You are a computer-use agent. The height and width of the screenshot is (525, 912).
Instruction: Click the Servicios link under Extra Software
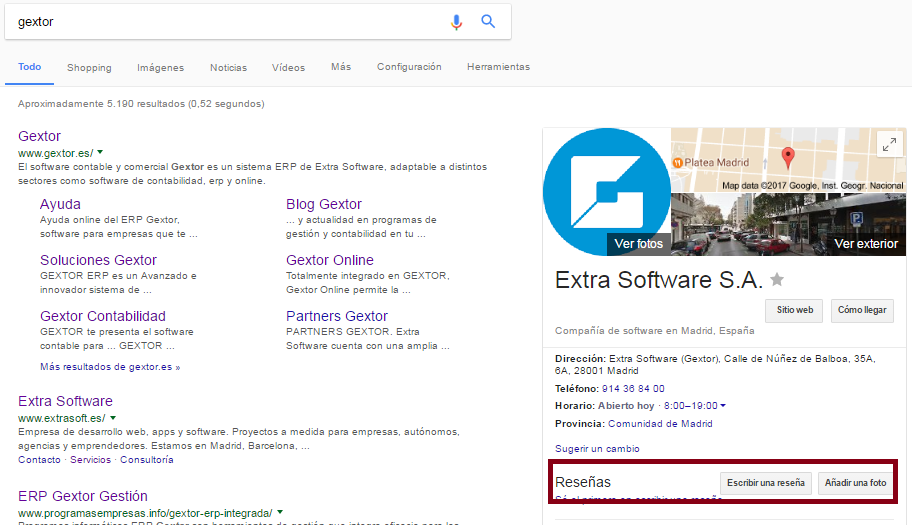90,459
